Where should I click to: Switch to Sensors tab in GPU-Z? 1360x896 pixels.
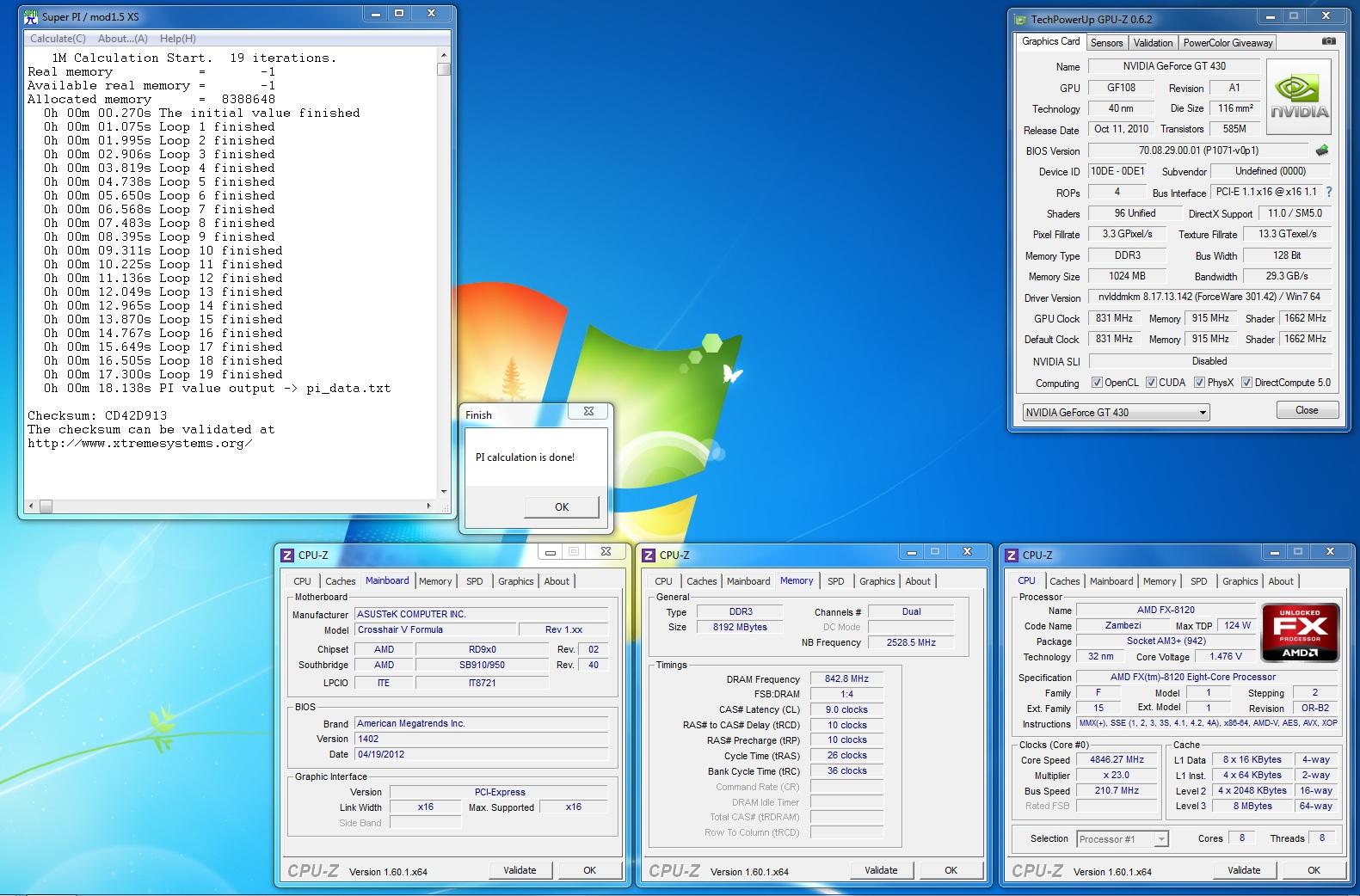[1106, 43]
